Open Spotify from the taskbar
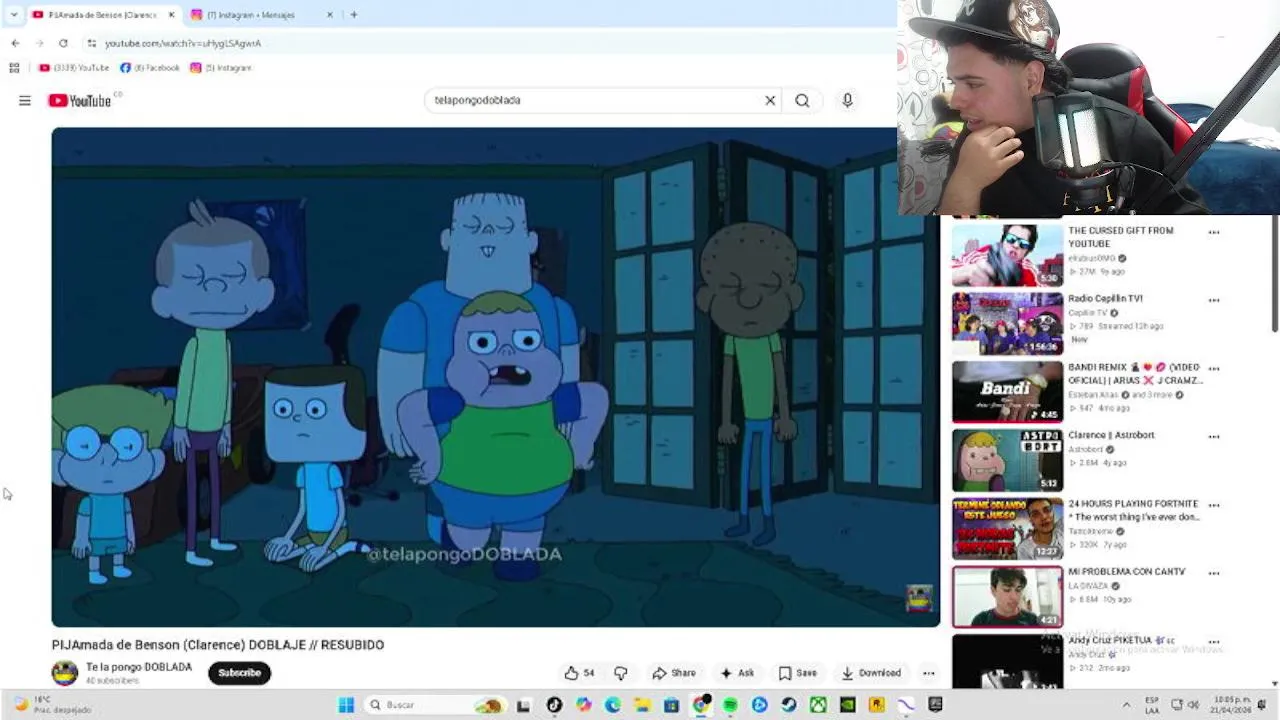This screenshot has width=1280, height=720. pos(730,705)
